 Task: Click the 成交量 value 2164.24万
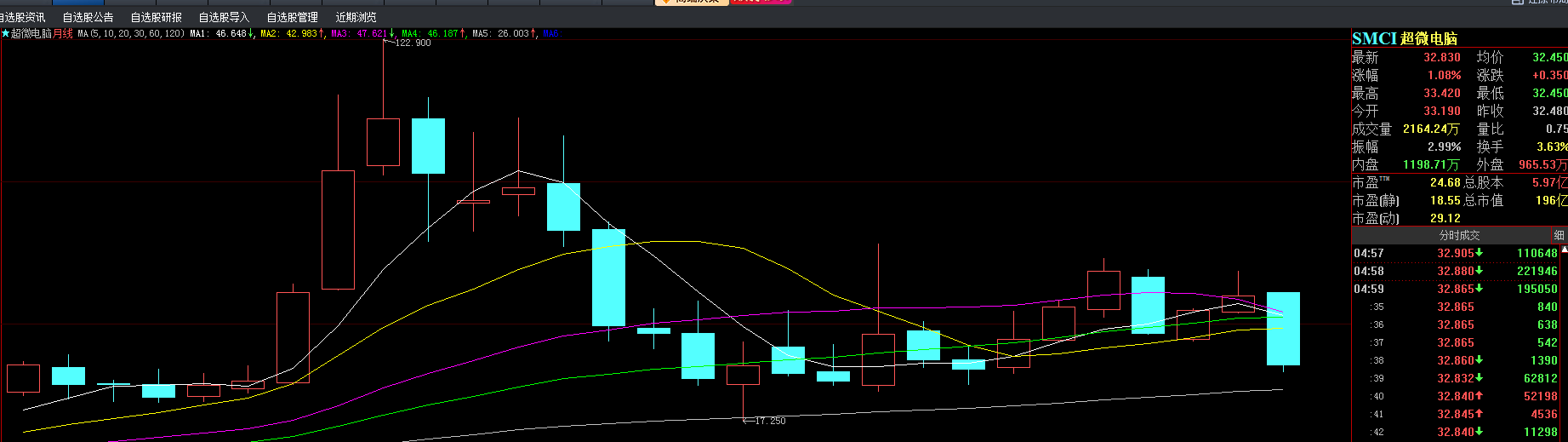click(x=1431, y=129)
